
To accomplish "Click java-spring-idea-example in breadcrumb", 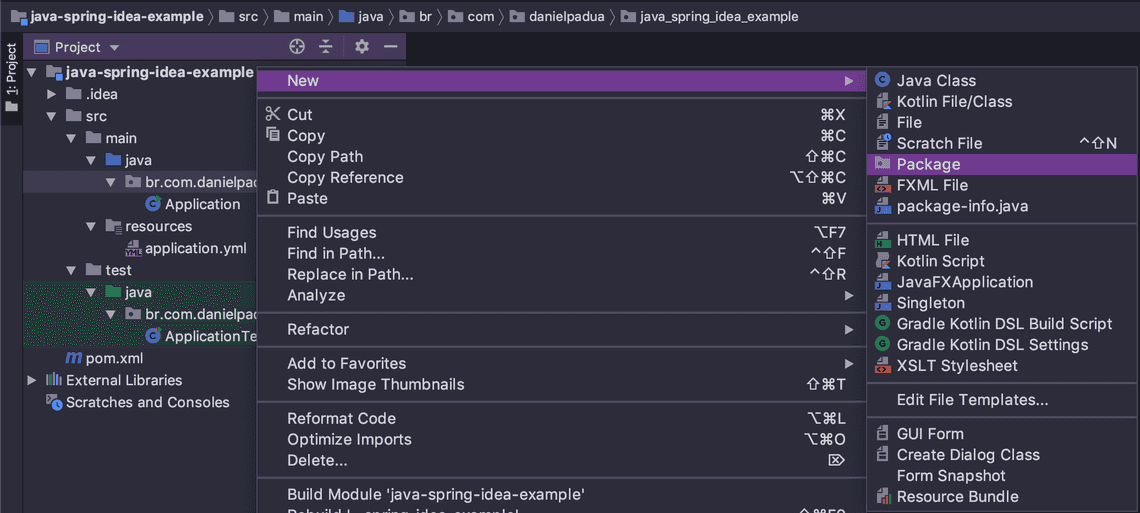I will (x=107, y=17).
